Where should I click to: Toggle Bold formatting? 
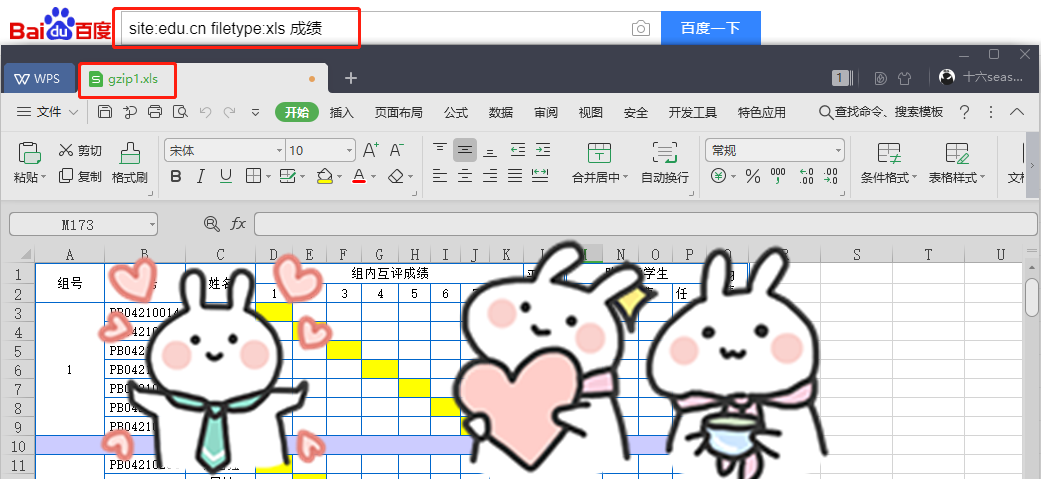click(176, 176)
